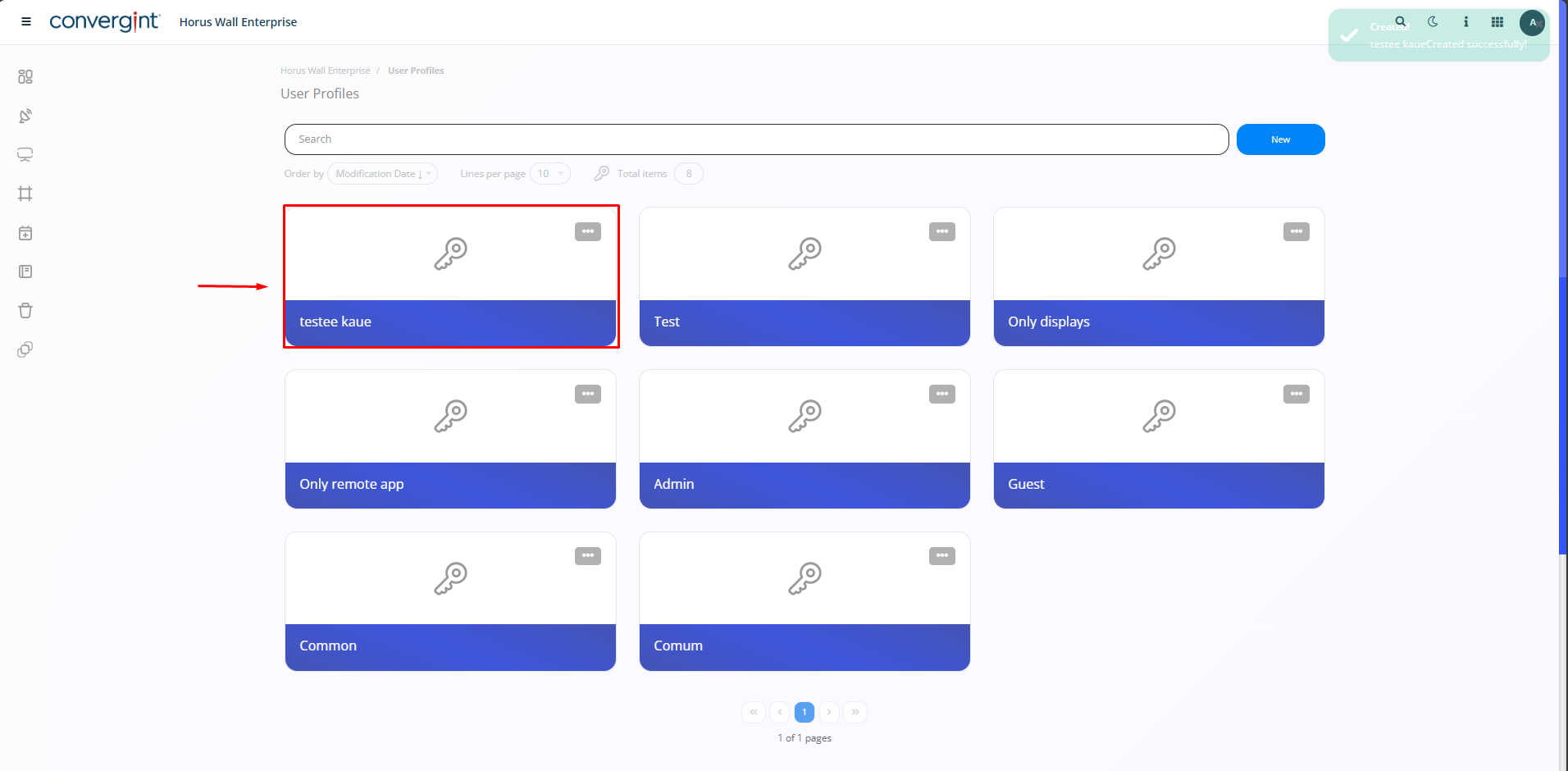Click inside the Search profiles field
The height and width of the screenshot is (771, 1568).
click(755, 139)
